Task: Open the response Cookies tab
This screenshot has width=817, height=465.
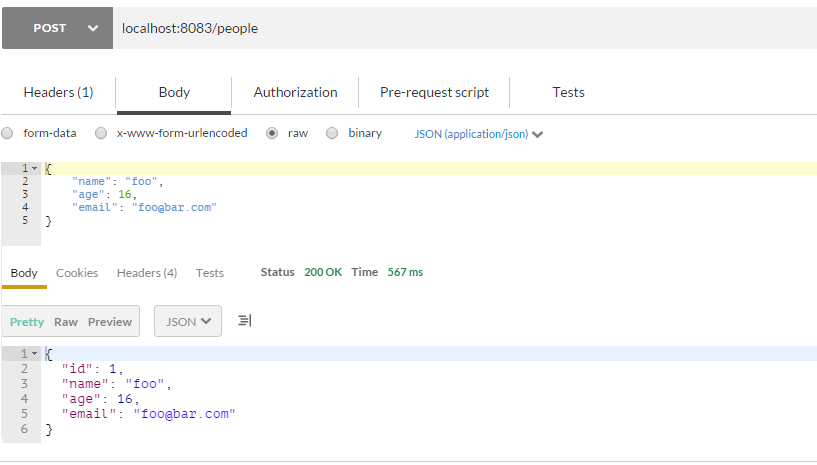Action: (x=77, y=273)
